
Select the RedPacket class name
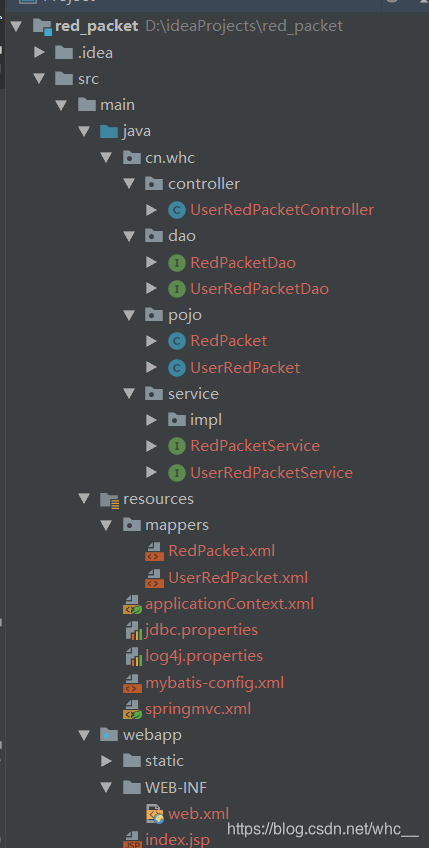pyautogui.click(x=228, y=341)
